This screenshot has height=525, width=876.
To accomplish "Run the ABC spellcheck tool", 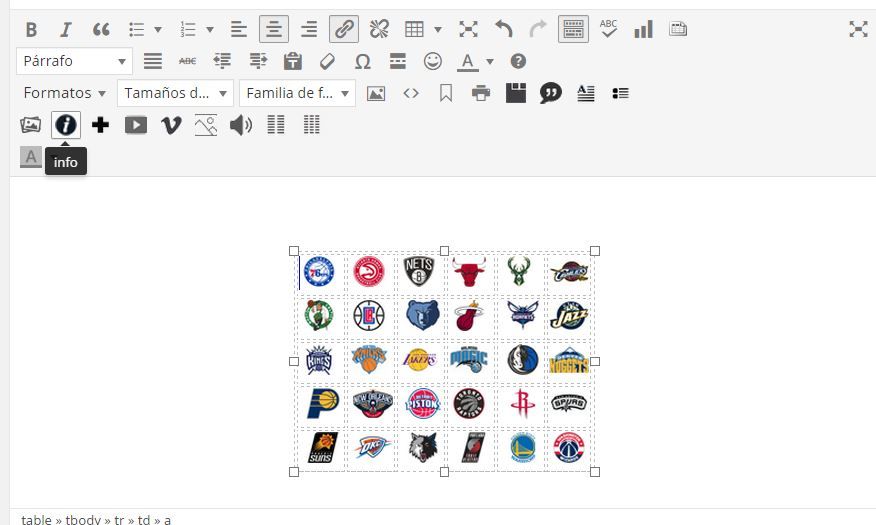I will [608, 29].
